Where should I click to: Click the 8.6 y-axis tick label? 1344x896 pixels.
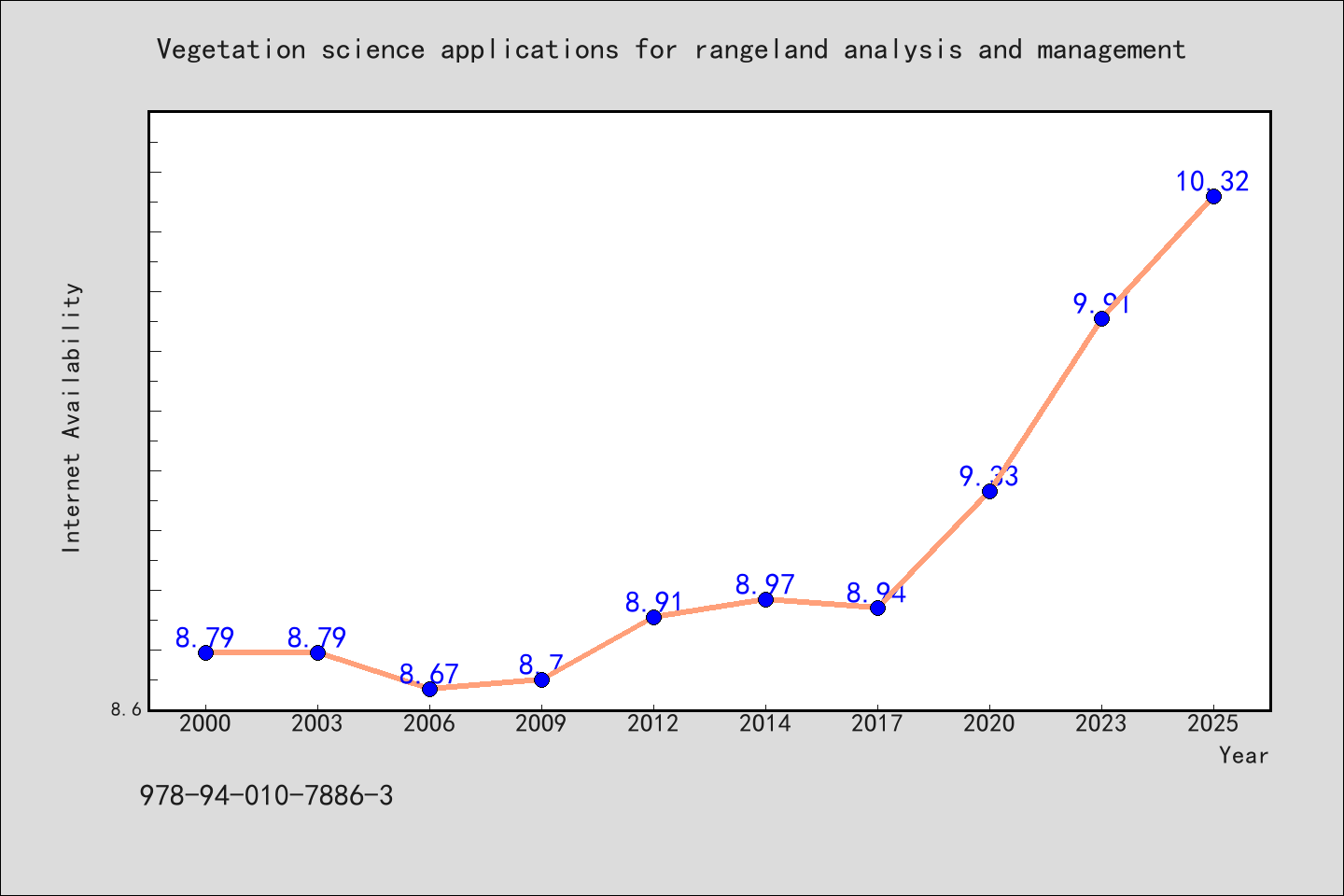pos(126,709)
